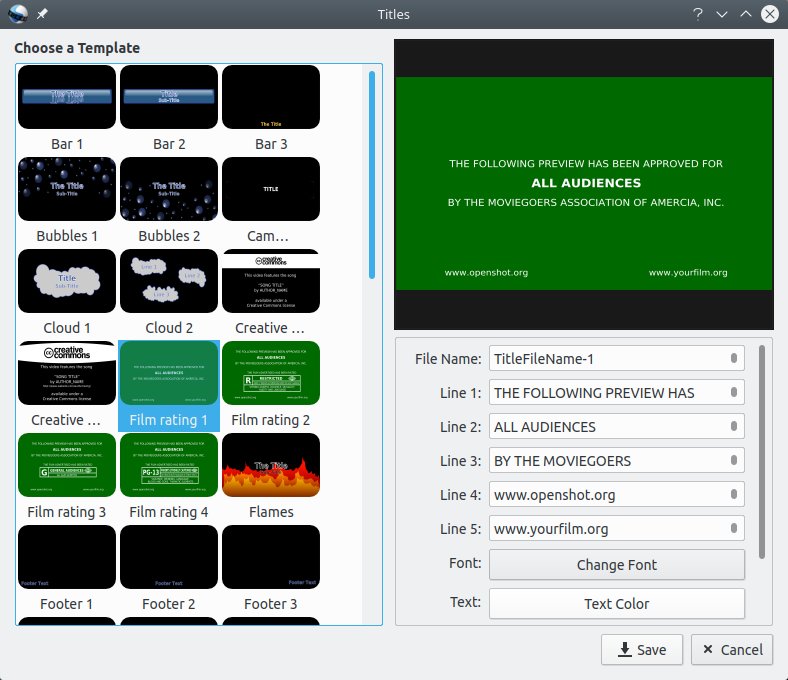Image resolution: width=788 pixels, height=680 pixels.
Task: Click the File Name input field
Action: click(605, 359)
